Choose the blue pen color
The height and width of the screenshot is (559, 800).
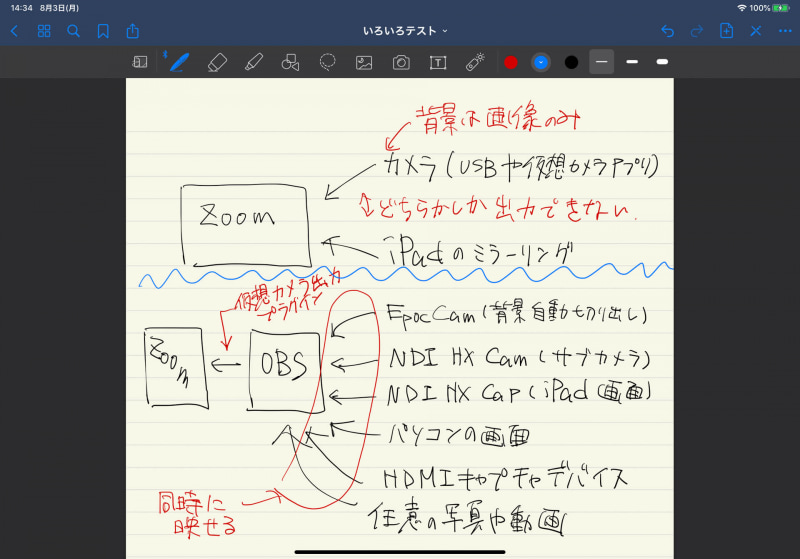541,62
